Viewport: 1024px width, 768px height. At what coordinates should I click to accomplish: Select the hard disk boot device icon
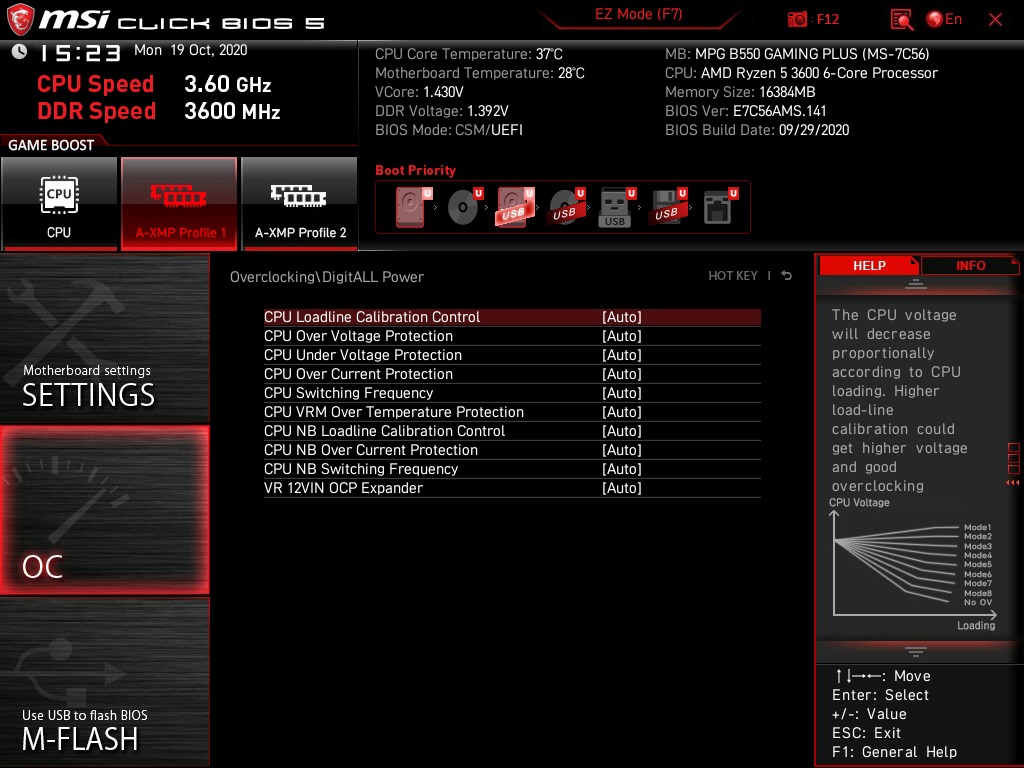tap(409, 207)
